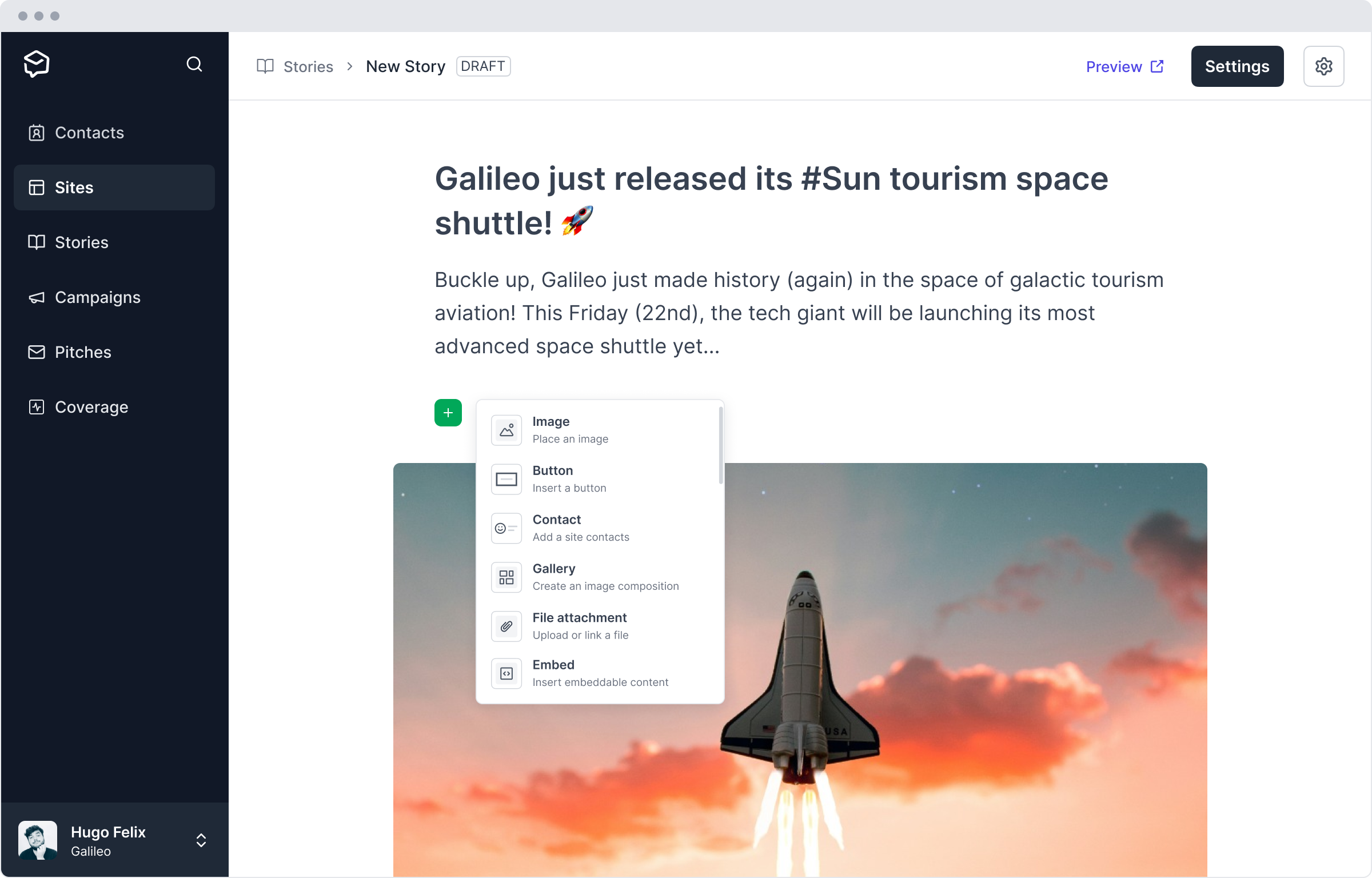The image size is (1372, 878).
Task: Click the Gallery create icon
Action: 506,577
